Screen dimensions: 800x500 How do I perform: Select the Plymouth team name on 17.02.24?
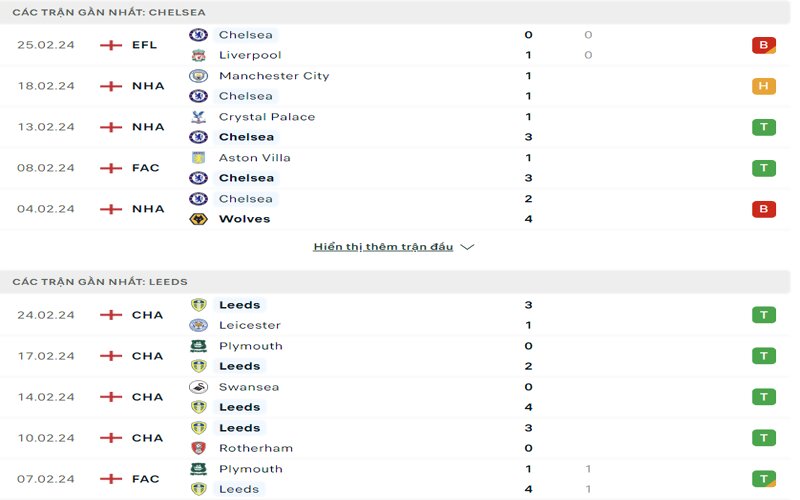coord(251,346)
